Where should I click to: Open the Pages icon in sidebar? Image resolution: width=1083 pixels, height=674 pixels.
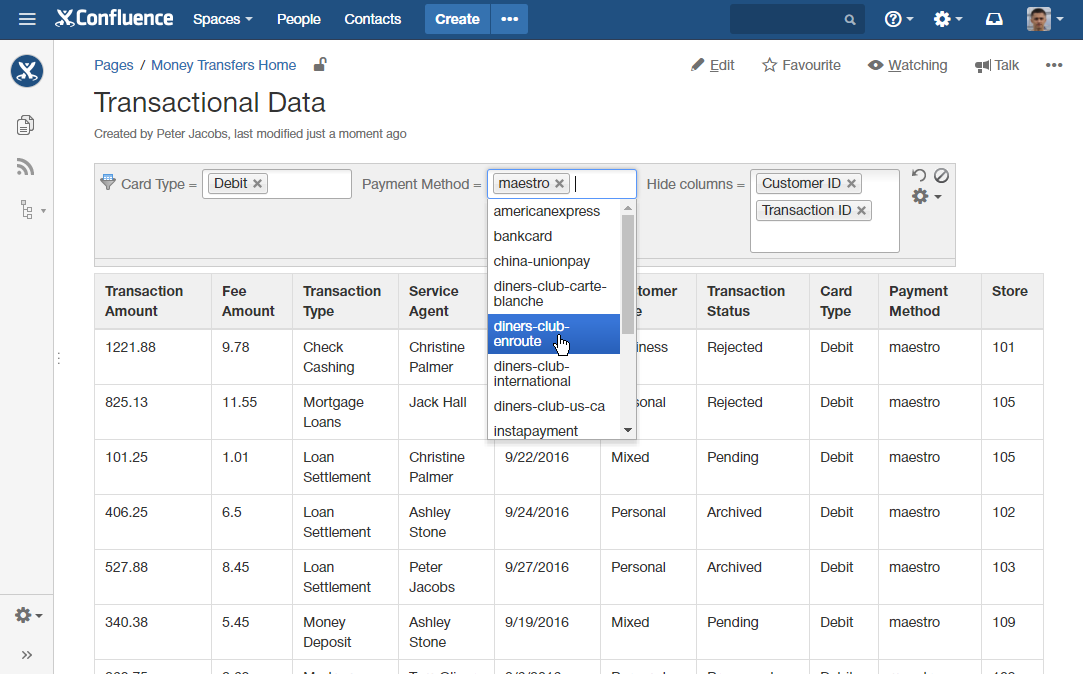[26, 125]
